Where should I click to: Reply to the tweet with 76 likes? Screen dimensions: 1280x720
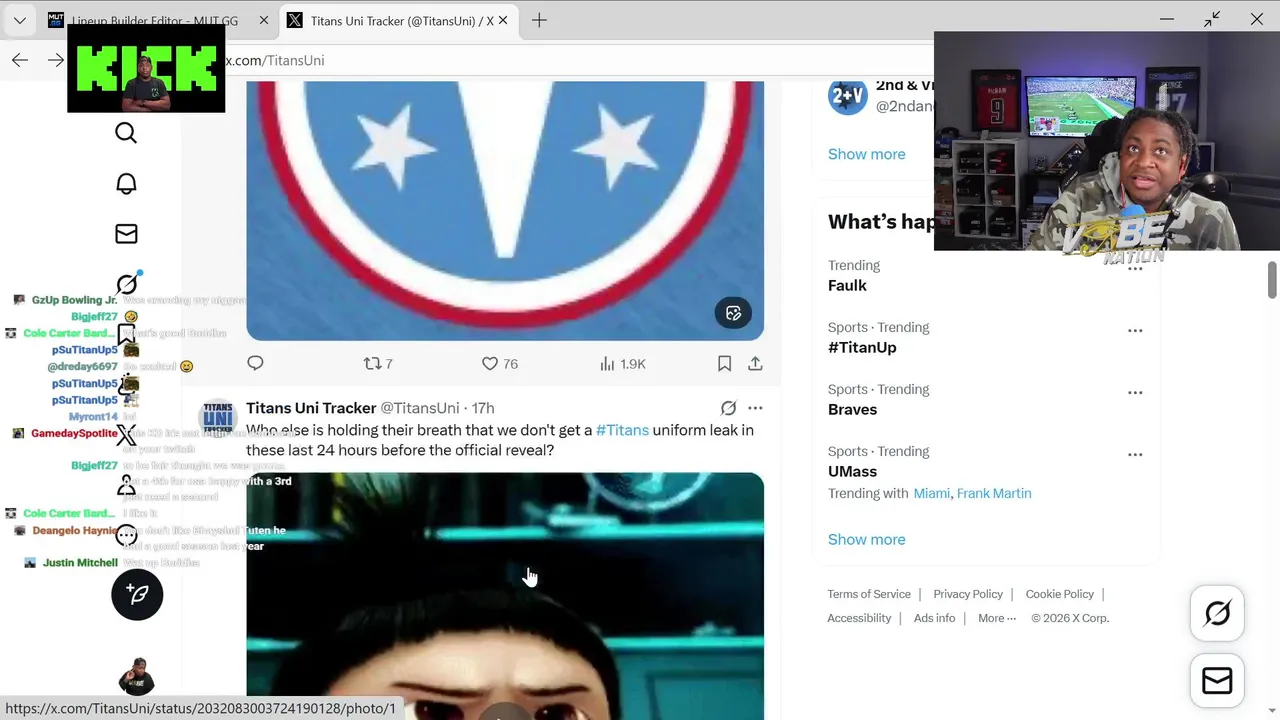[x=255, y=363]
